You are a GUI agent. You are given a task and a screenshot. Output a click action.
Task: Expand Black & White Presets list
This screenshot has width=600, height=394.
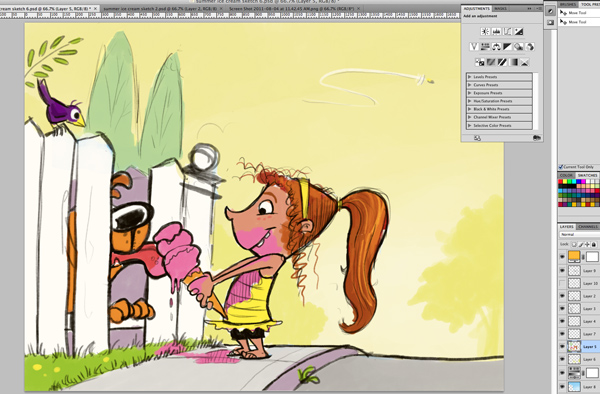(x=470, y=109)
